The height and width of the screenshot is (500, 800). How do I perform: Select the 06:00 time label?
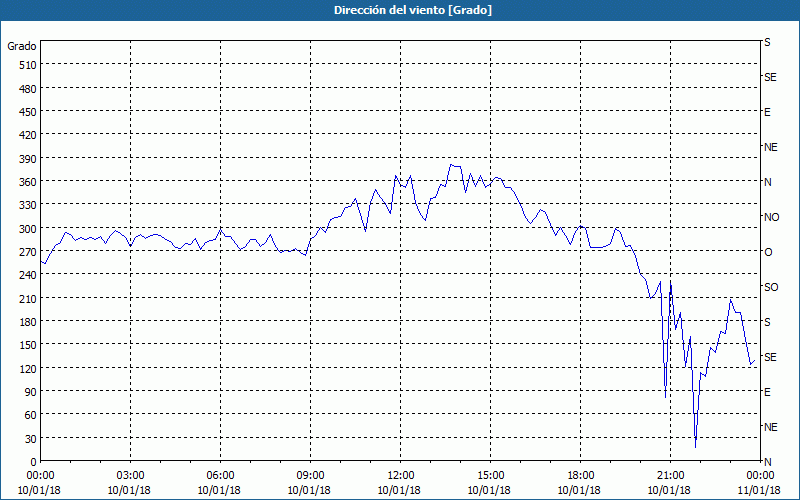220,476
